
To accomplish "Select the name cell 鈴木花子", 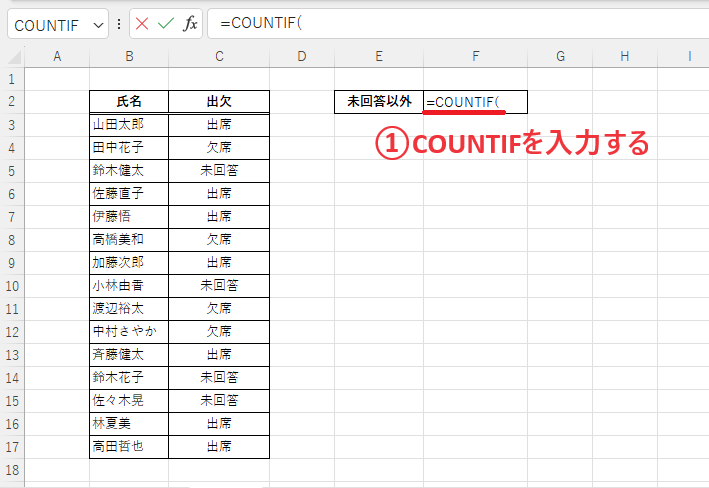I will click(129, 378).
